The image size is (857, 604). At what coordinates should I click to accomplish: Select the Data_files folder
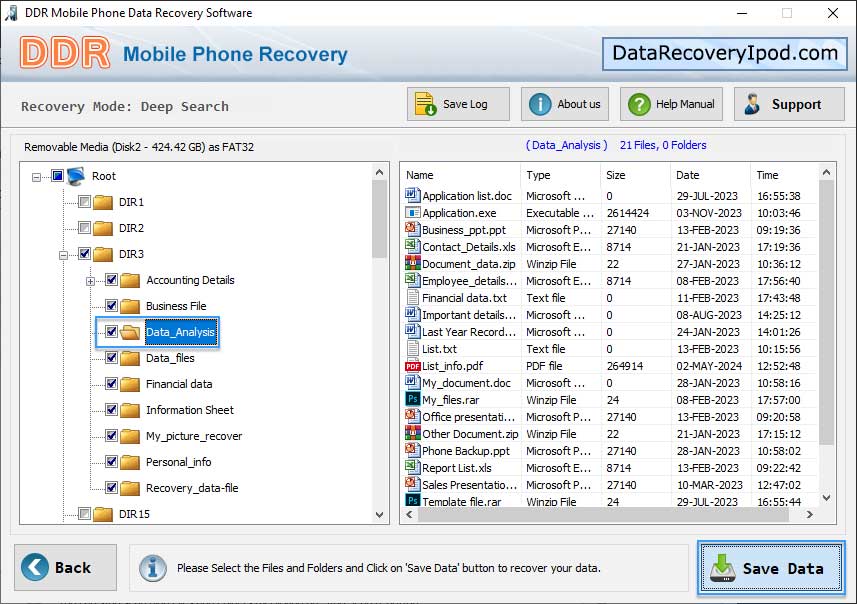pos(170,358)
